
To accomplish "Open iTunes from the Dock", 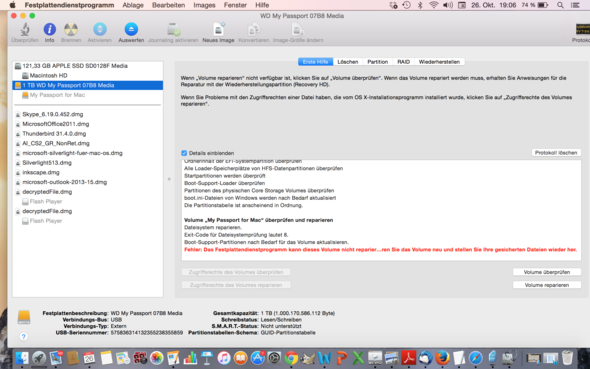I will (x=224, y=358).
